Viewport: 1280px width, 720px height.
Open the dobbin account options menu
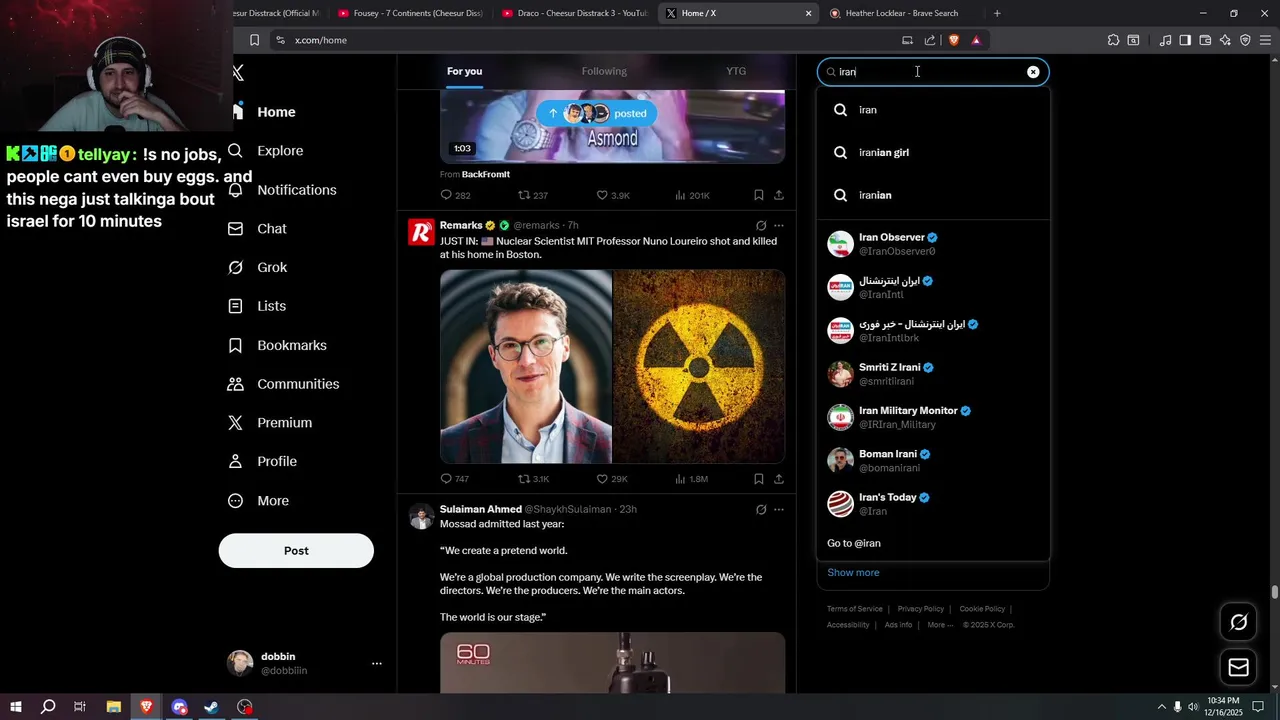tap(377, 663)
